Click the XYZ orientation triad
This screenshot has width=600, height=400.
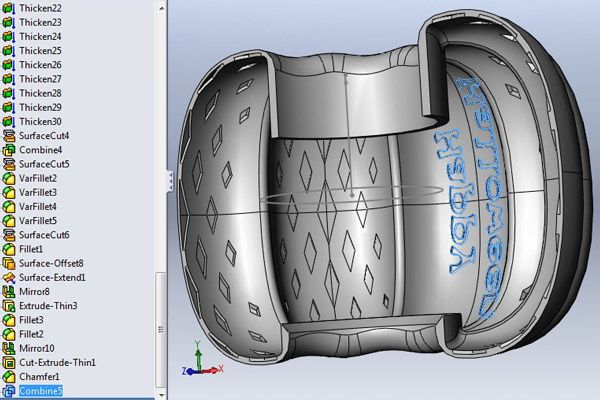(x=202, y=359)
